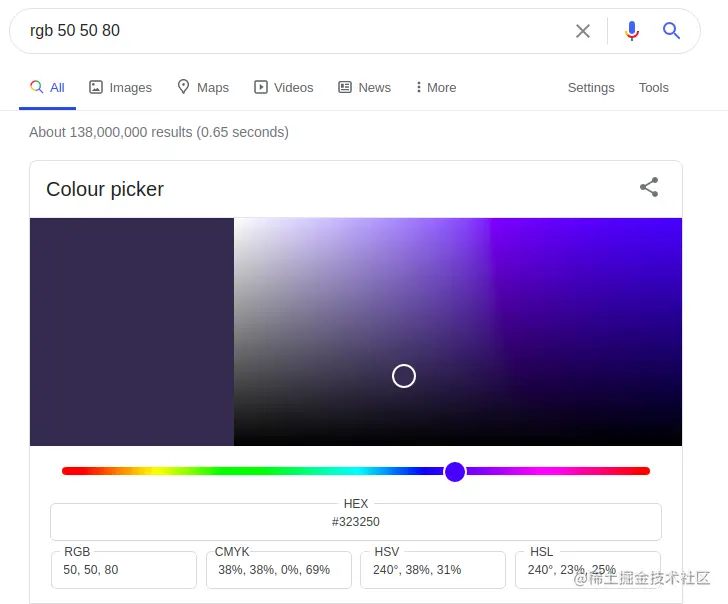Switch to the Videos tab

tap(283, 87)
